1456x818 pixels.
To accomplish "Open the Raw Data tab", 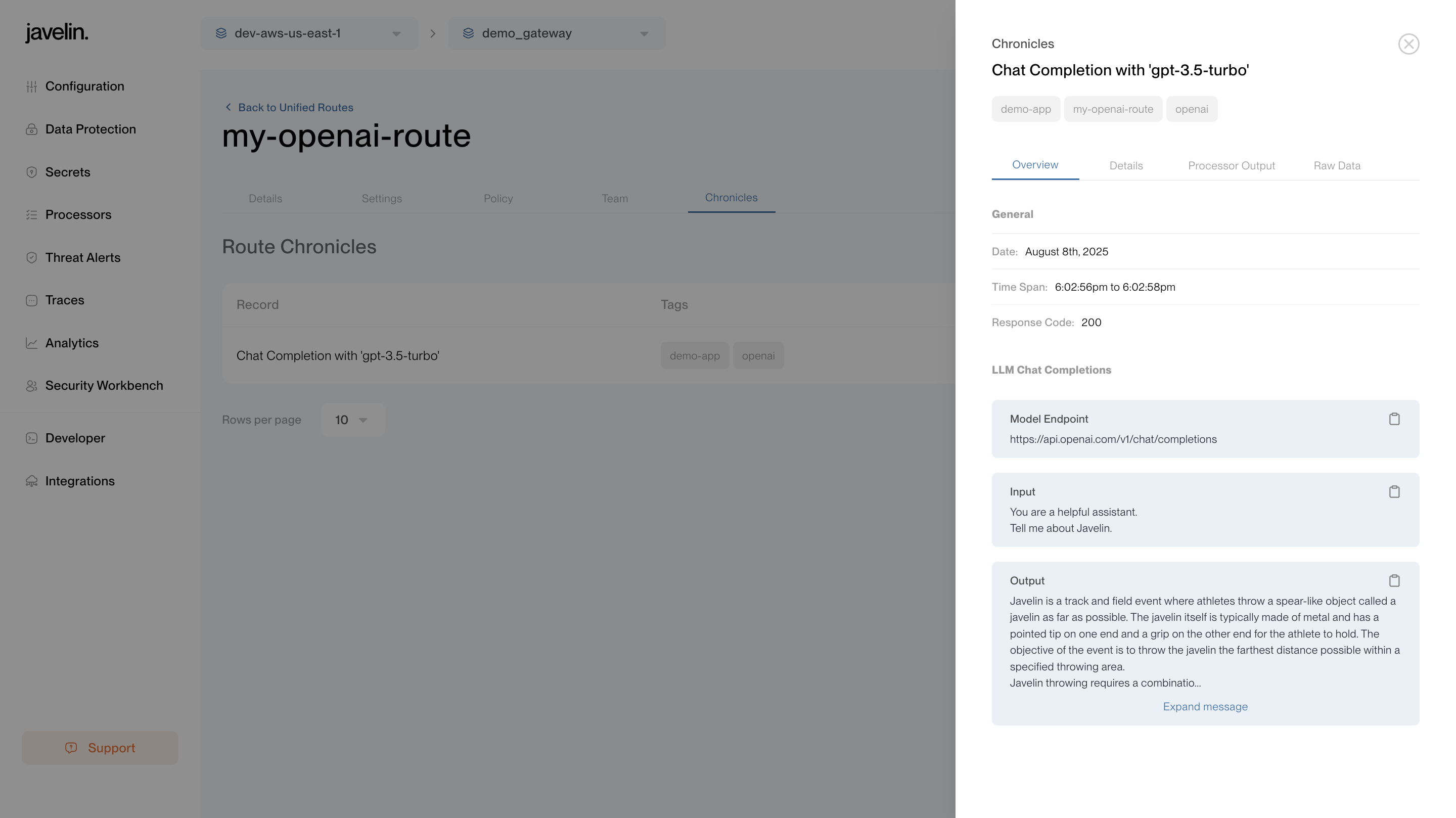I will coord(1337,166).
